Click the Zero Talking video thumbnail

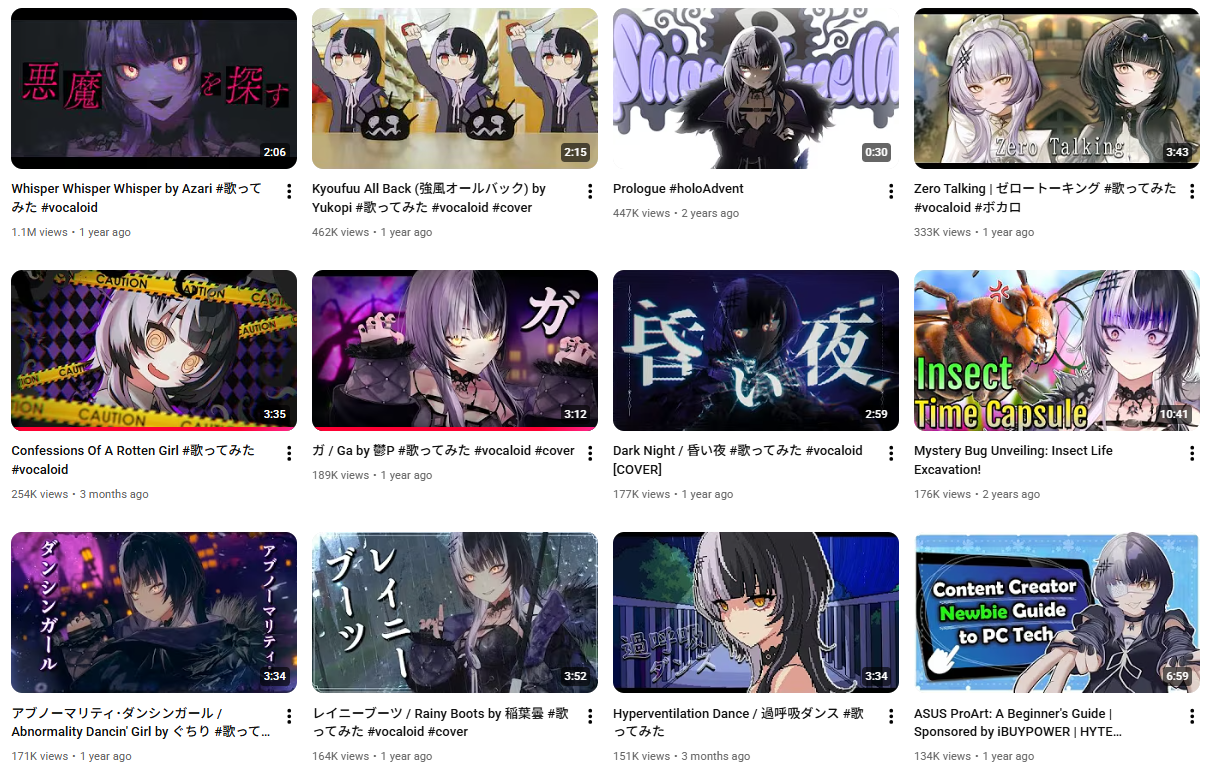click(1057, 88)
